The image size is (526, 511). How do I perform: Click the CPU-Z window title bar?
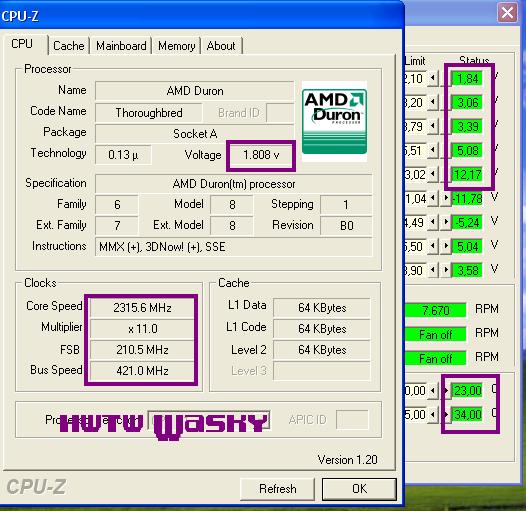pos(201,15)
